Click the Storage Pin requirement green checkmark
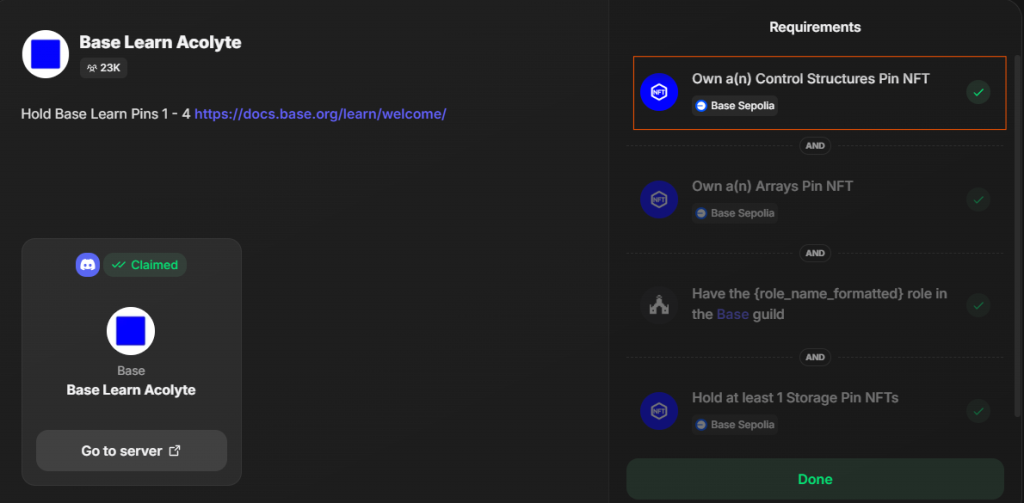This screenshot has width=1024, height=503. (x=978, y=411)
